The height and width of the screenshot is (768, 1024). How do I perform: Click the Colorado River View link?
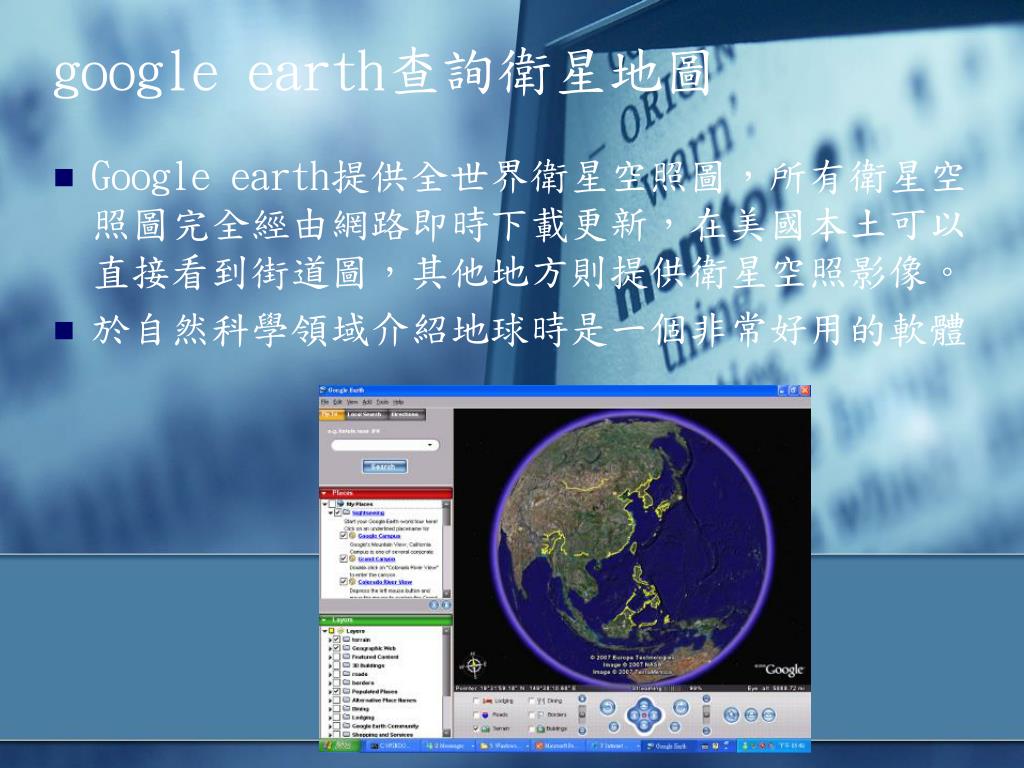click(x=385, y=582)
